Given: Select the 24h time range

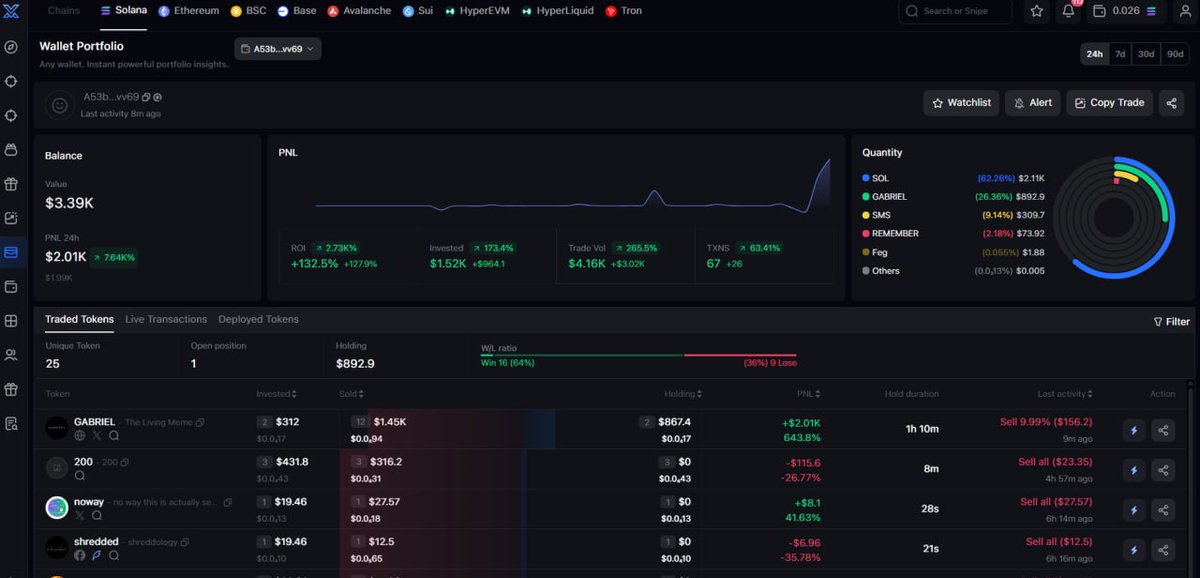Looking at the screenshot, I should click(1094, 54).
